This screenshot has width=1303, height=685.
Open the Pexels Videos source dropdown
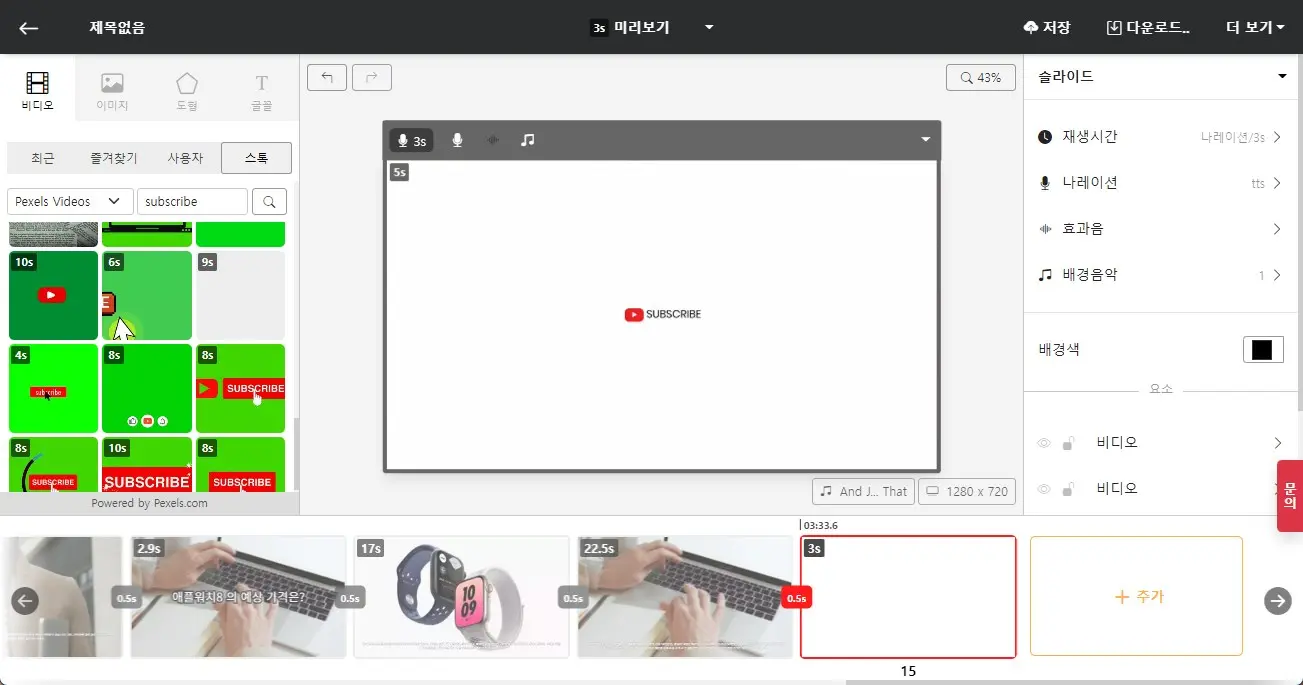[x=68, y=201]
